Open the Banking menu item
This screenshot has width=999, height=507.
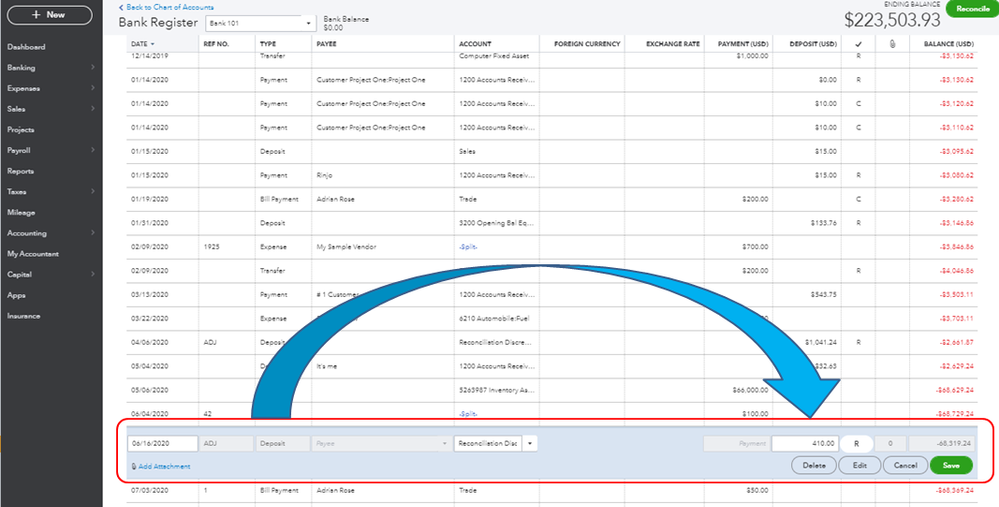21,68
